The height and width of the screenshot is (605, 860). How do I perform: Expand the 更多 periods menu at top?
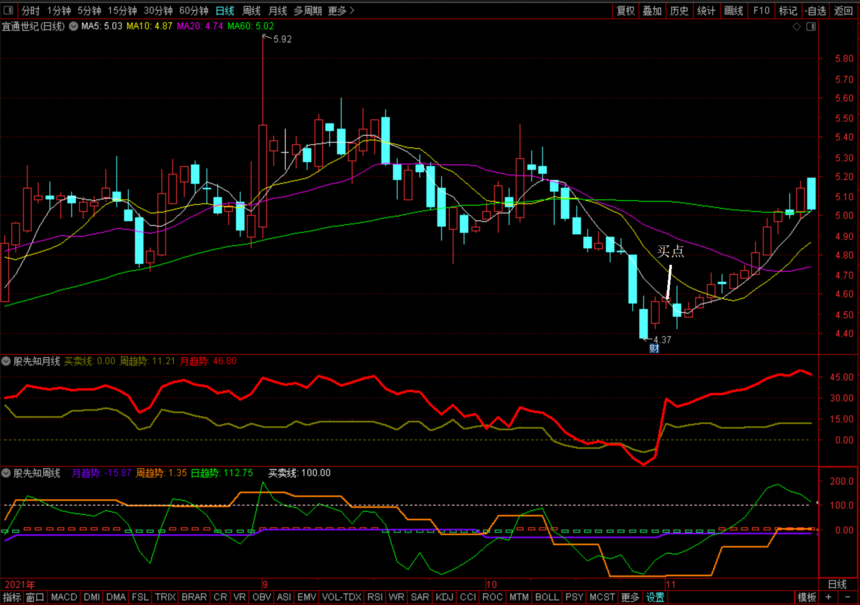pos(341,10)
